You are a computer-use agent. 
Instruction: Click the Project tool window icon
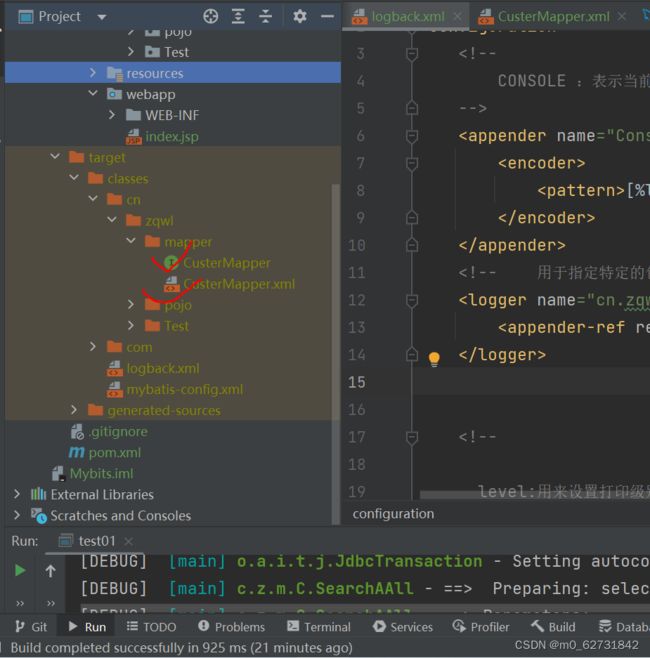[26, 17]
